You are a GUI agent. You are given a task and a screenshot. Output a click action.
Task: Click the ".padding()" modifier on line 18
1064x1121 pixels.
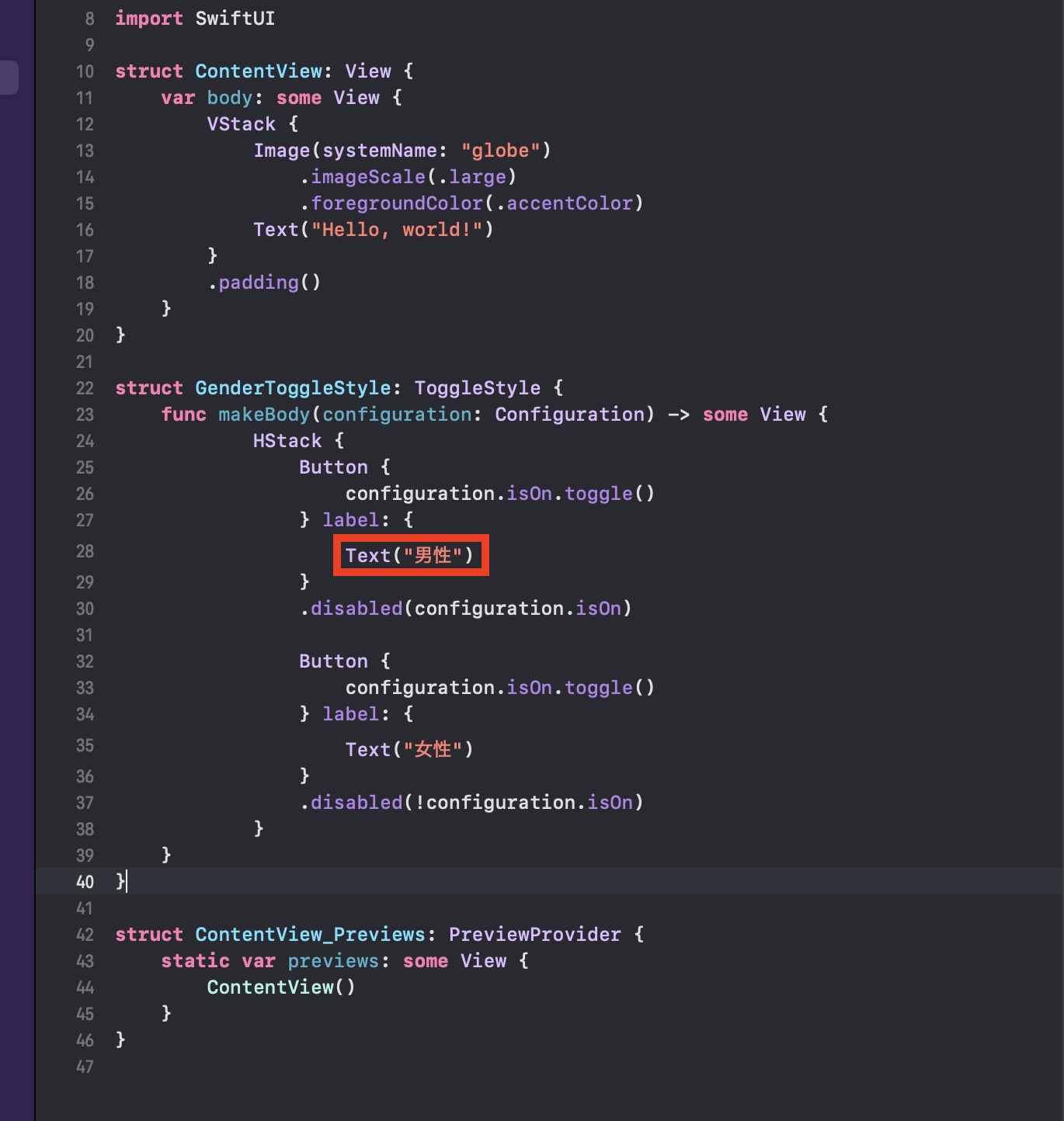pyautogui.click(x=265, y=283)
